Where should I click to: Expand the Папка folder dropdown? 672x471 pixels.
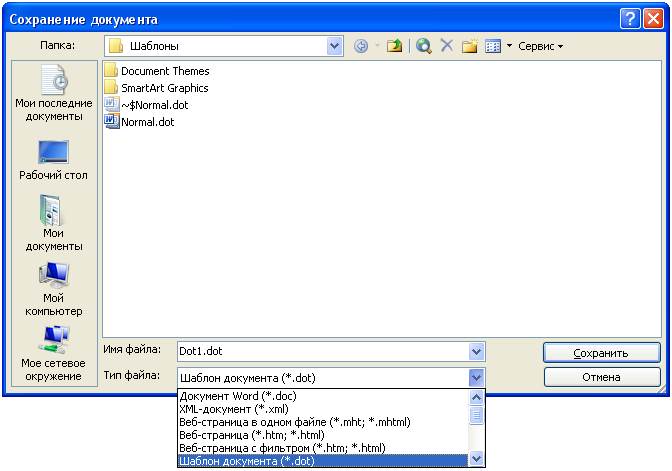coord(334,46)
